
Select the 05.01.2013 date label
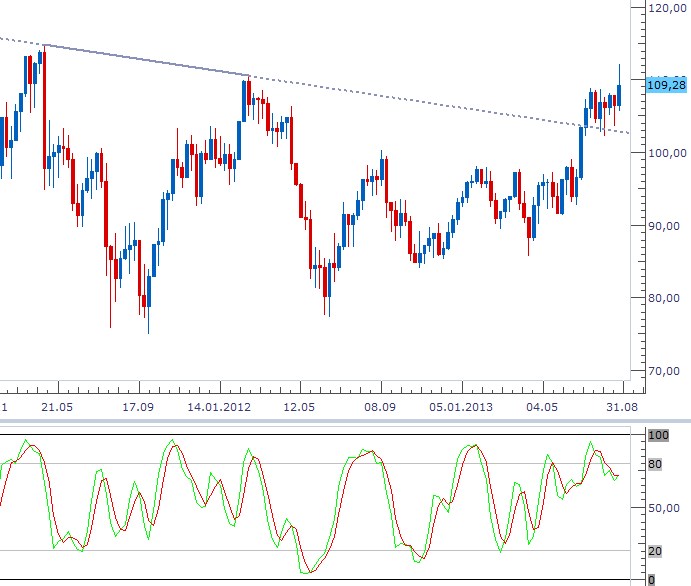click(461, 408)
